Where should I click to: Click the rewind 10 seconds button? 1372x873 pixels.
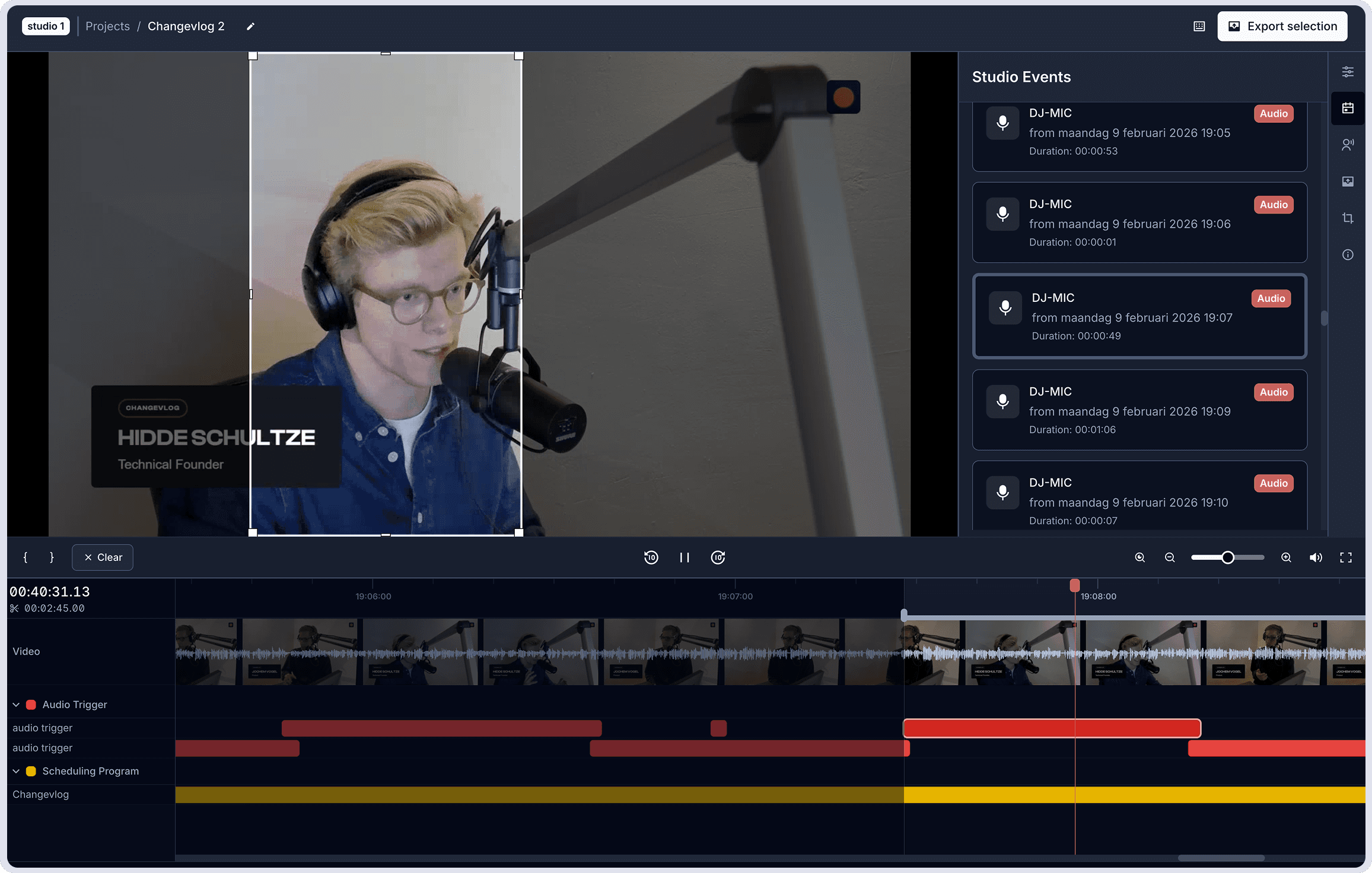coord(651,557)
